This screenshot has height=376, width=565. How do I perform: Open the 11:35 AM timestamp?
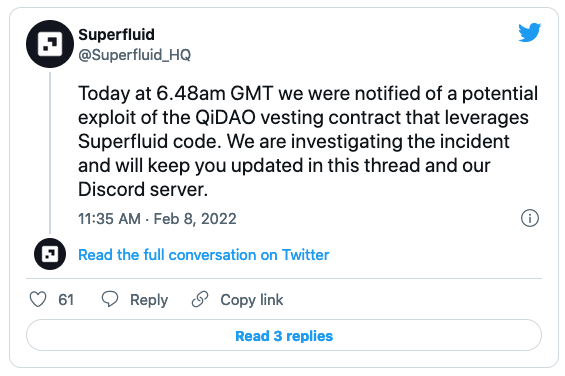click(109, 219)
